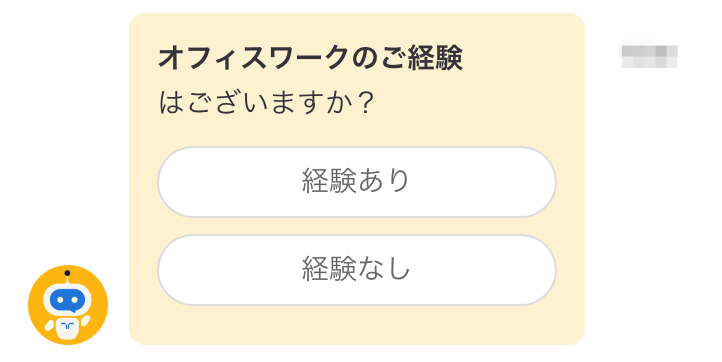The height and width of the screenshot is (362, 722).
Task: Select the 経験あり option
Action: 357,182
